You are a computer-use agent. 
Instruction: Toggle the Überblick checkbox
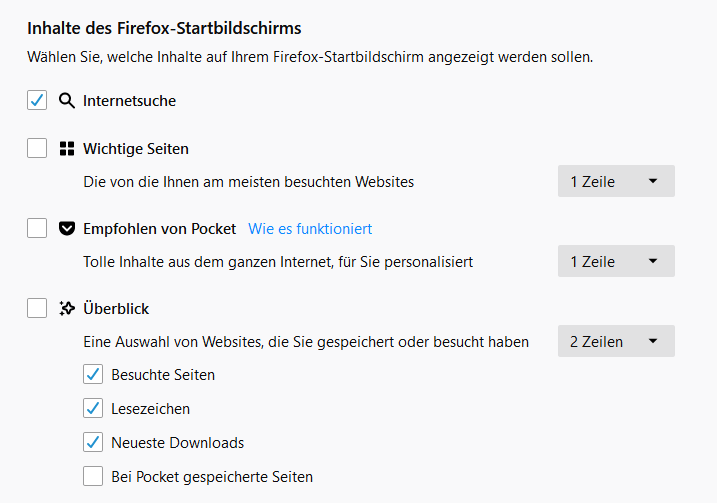point(37,309)
